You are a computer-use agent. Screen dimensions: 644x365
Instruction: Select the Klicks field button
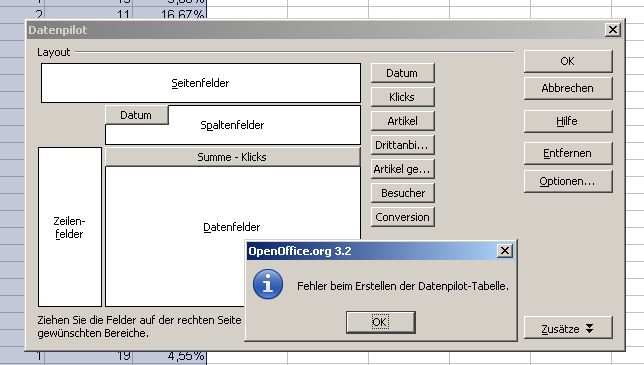[402, 97]
